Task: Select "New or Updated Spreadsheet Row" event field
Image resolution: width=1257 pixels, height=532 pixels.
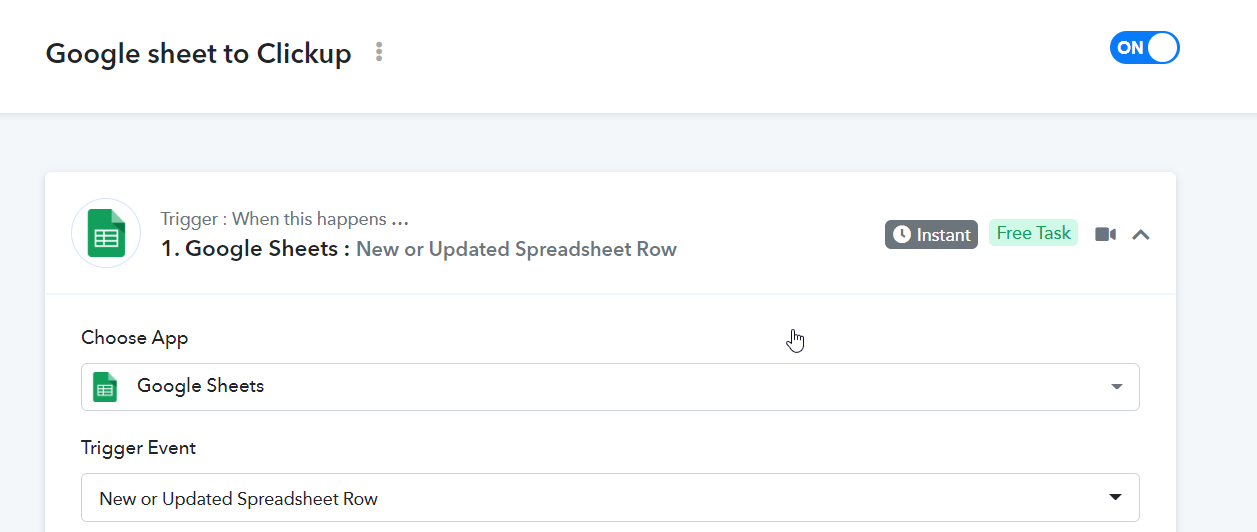Action: tap(610, 498)
